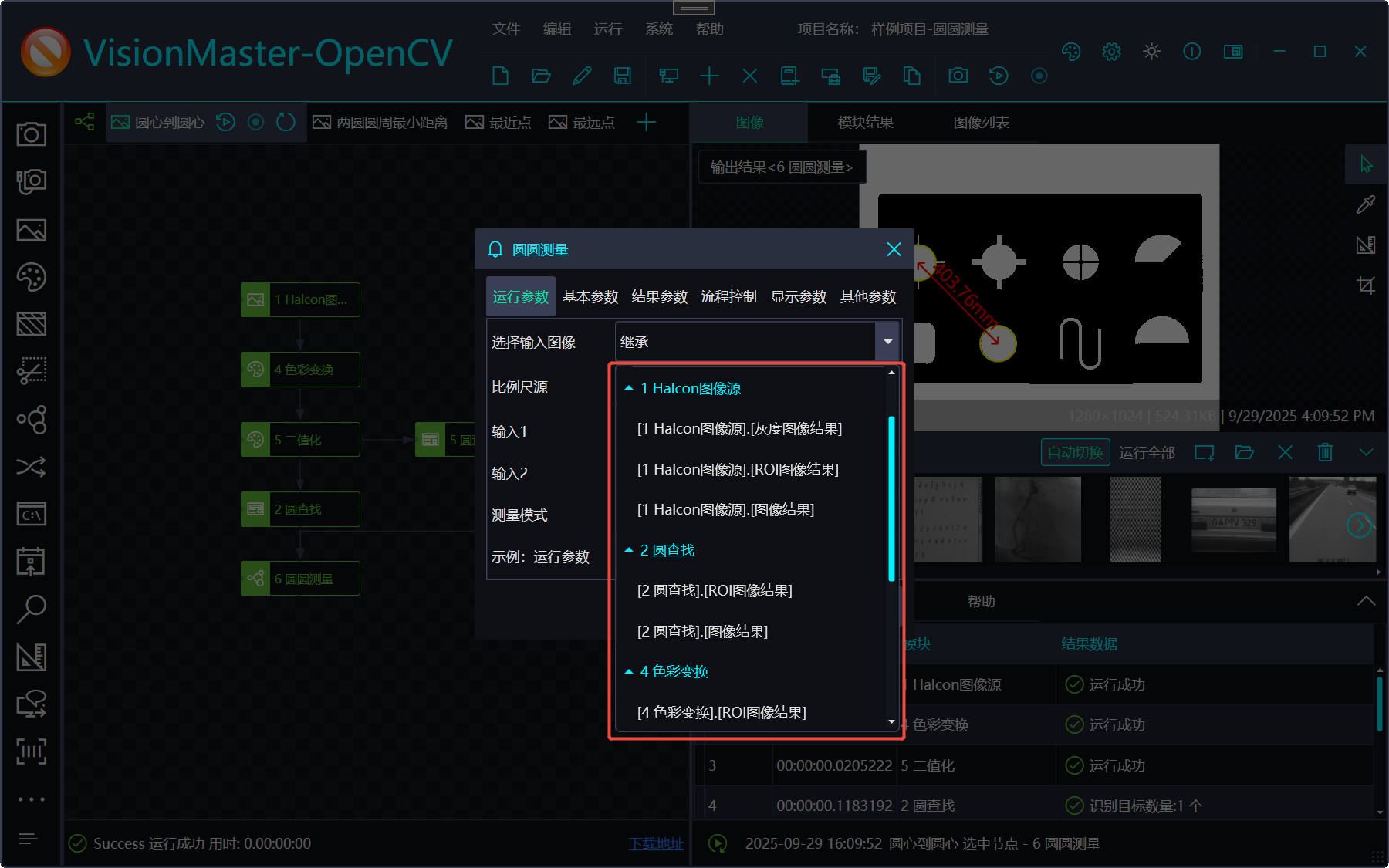This screenshot has height=868, width=1389.
Task: Click 运行全部 button
Action: [1147, 453]
